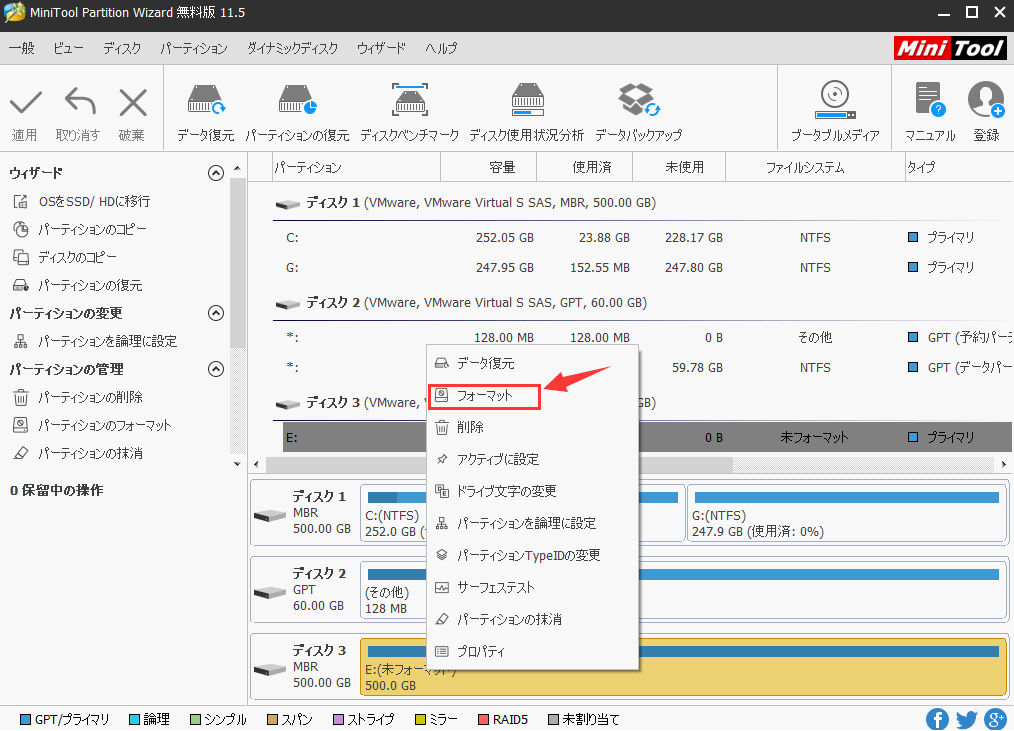Click パーティションの抹消 in the sidebar
The width and height of the screenshot is (1014, 731).
(78, 453)
